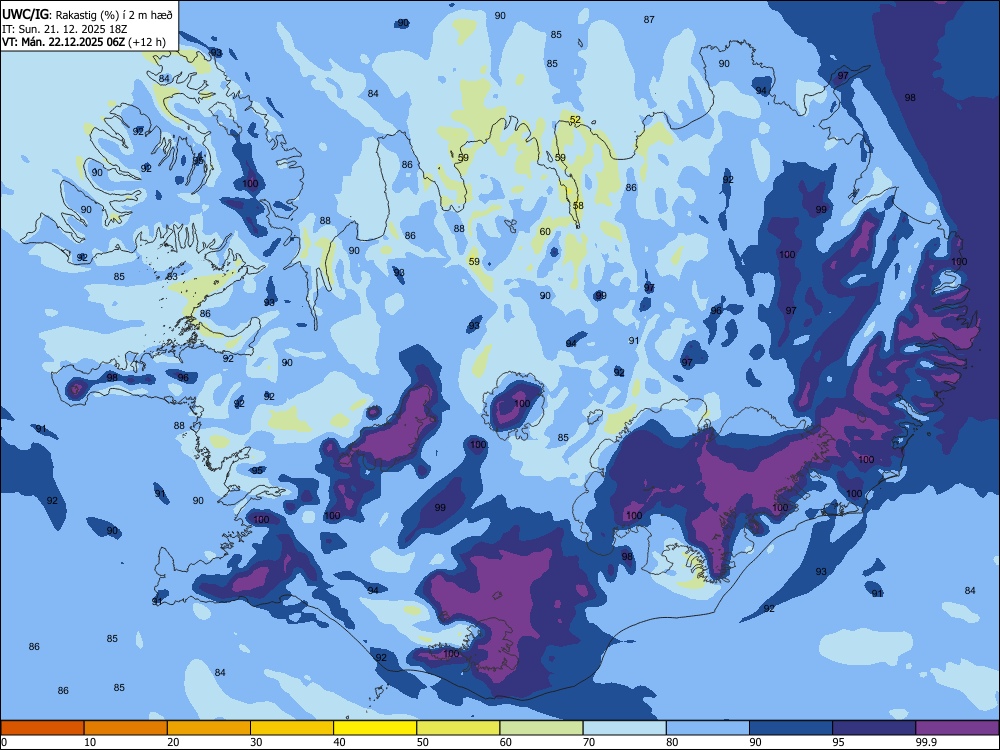The height and width of the screenshot is (750, 1000).
Task: Click the '80' legend scale label
Action: (672, 742)
